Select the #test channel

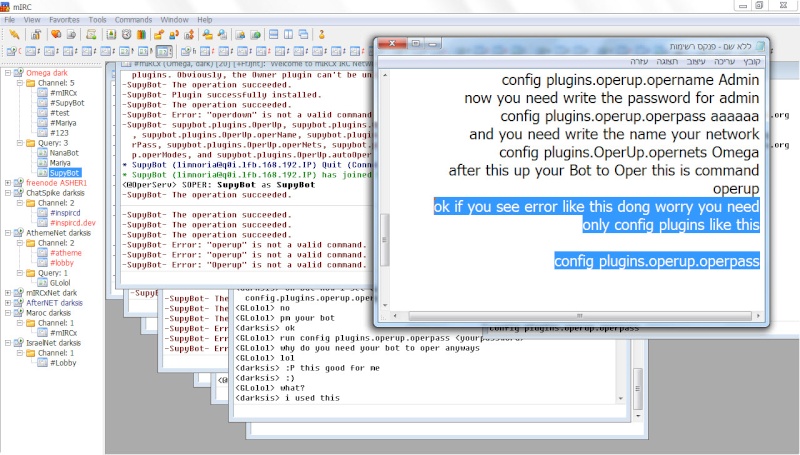pos(60,113)
